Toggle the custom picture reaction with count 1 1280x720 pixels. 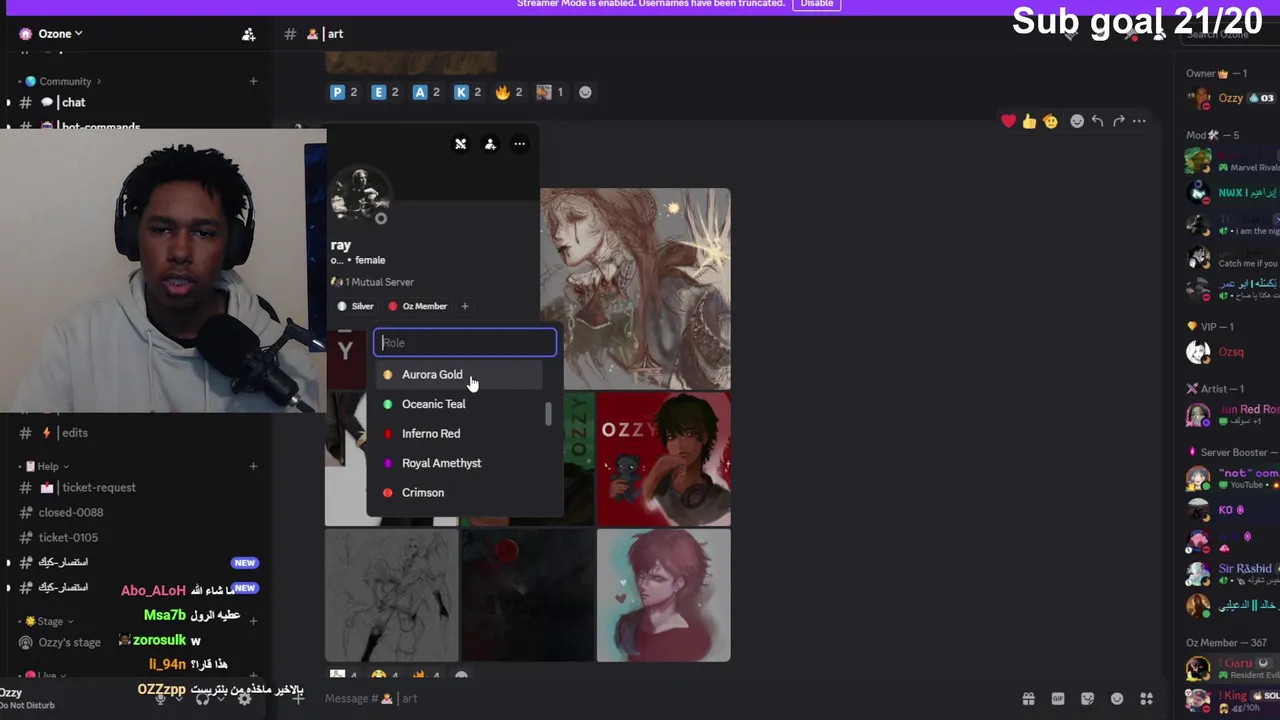[x=550, y=92]
